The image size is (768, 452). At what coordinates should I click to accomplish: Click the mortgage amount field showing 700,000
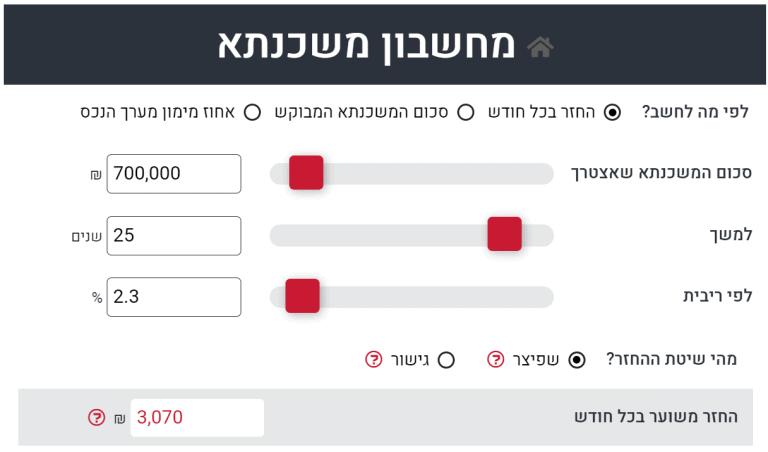click(x=174, y=174)
